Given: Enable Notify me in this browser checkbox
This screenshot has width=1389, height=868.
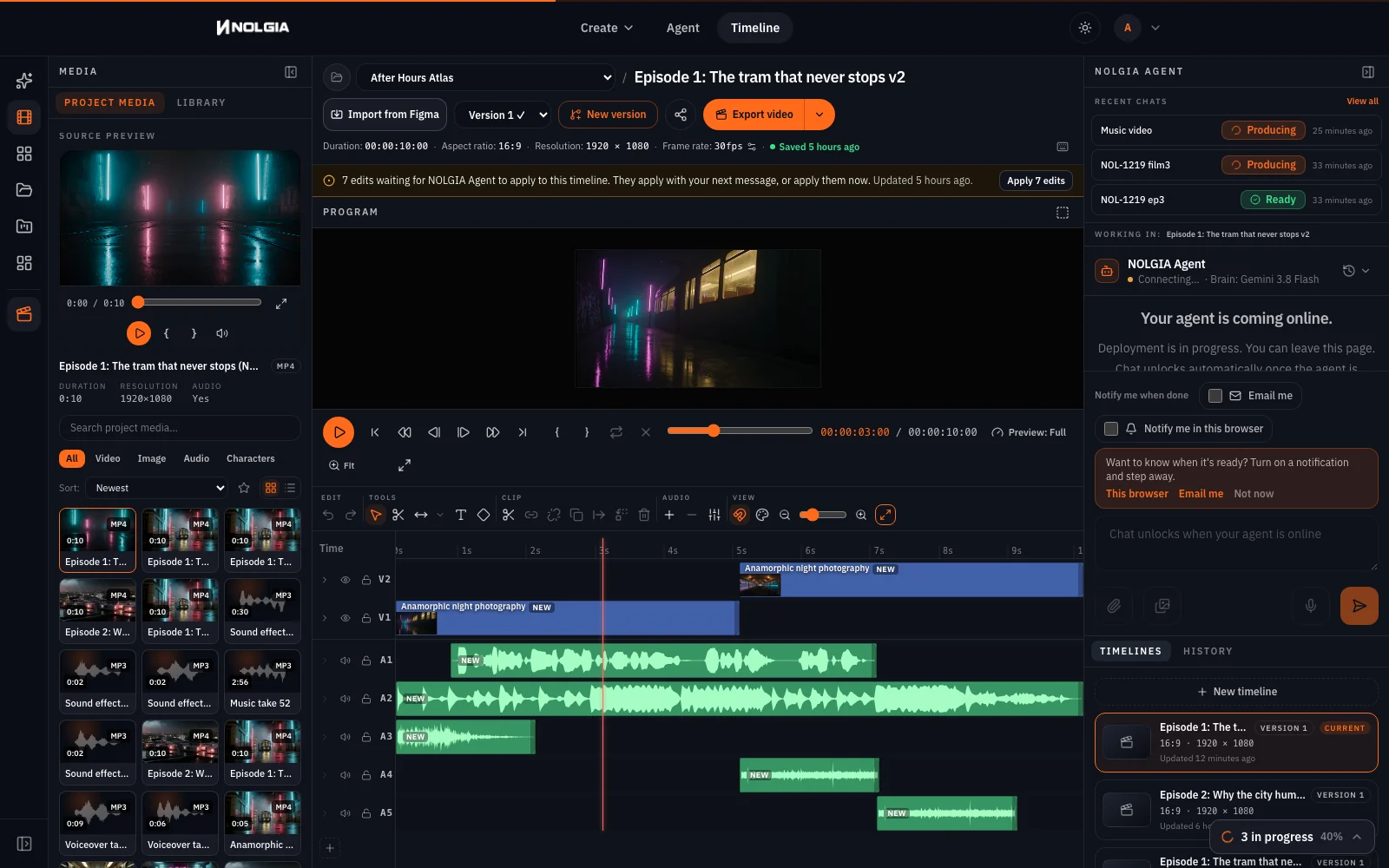Looking at the screenshot, I should click(x=1111, y=429).
